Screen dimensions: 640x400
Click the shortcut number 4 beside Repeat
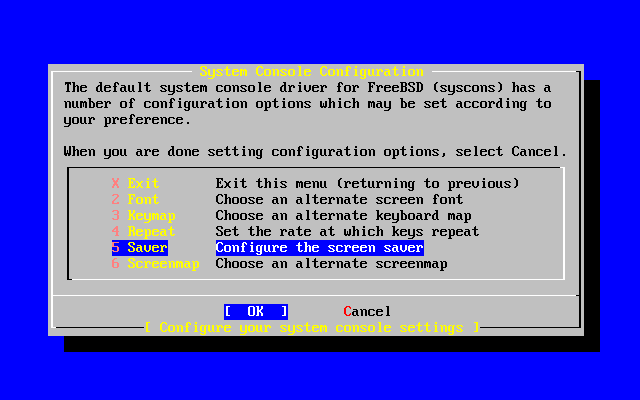(116, 231)
